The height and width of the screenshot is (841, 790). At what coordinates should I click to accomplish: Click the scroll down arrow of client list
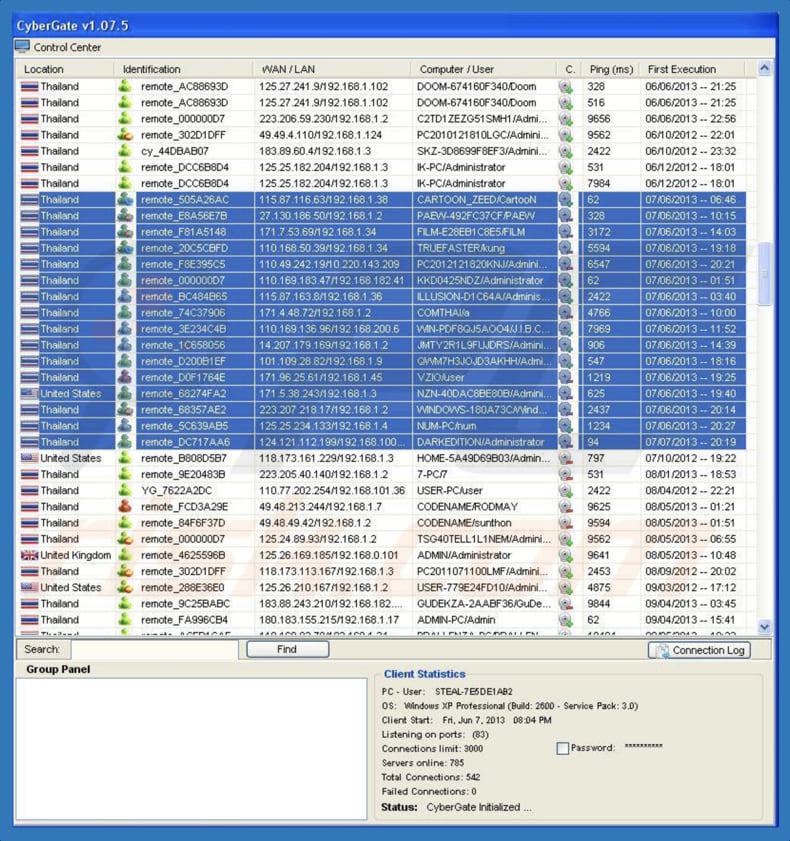764,626
